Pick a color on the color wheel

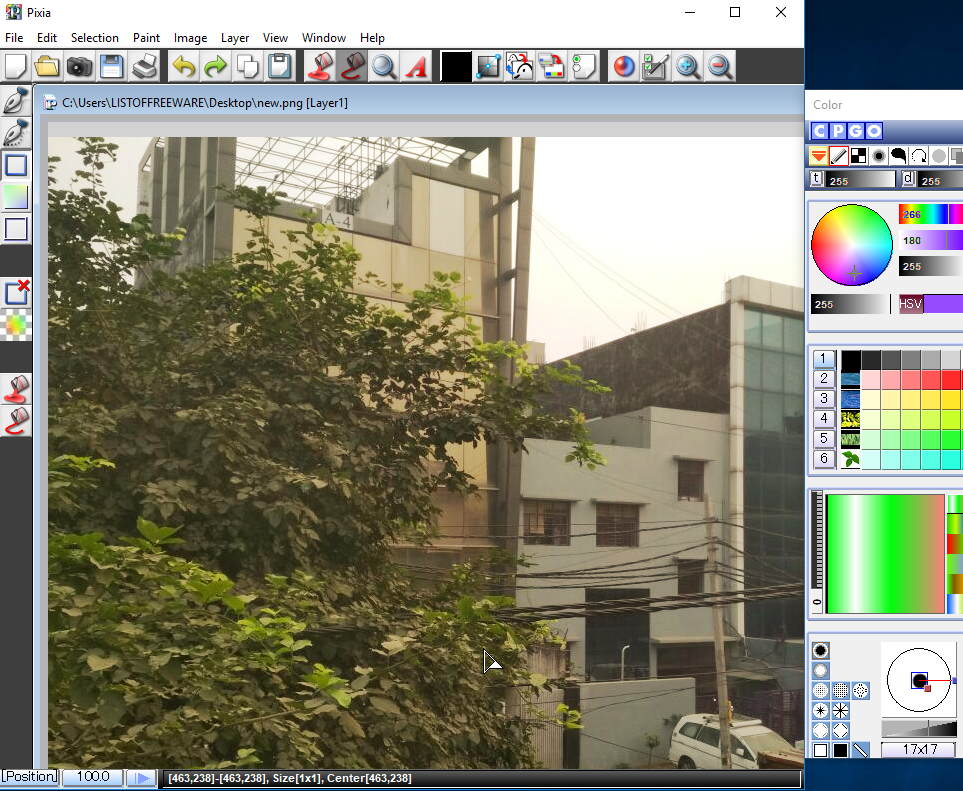tap(852, 244)
